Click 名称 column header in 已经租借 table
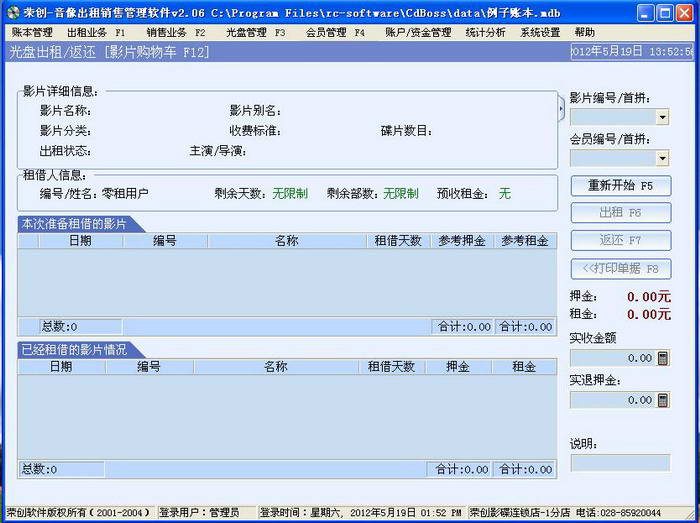 pos(276,367)
